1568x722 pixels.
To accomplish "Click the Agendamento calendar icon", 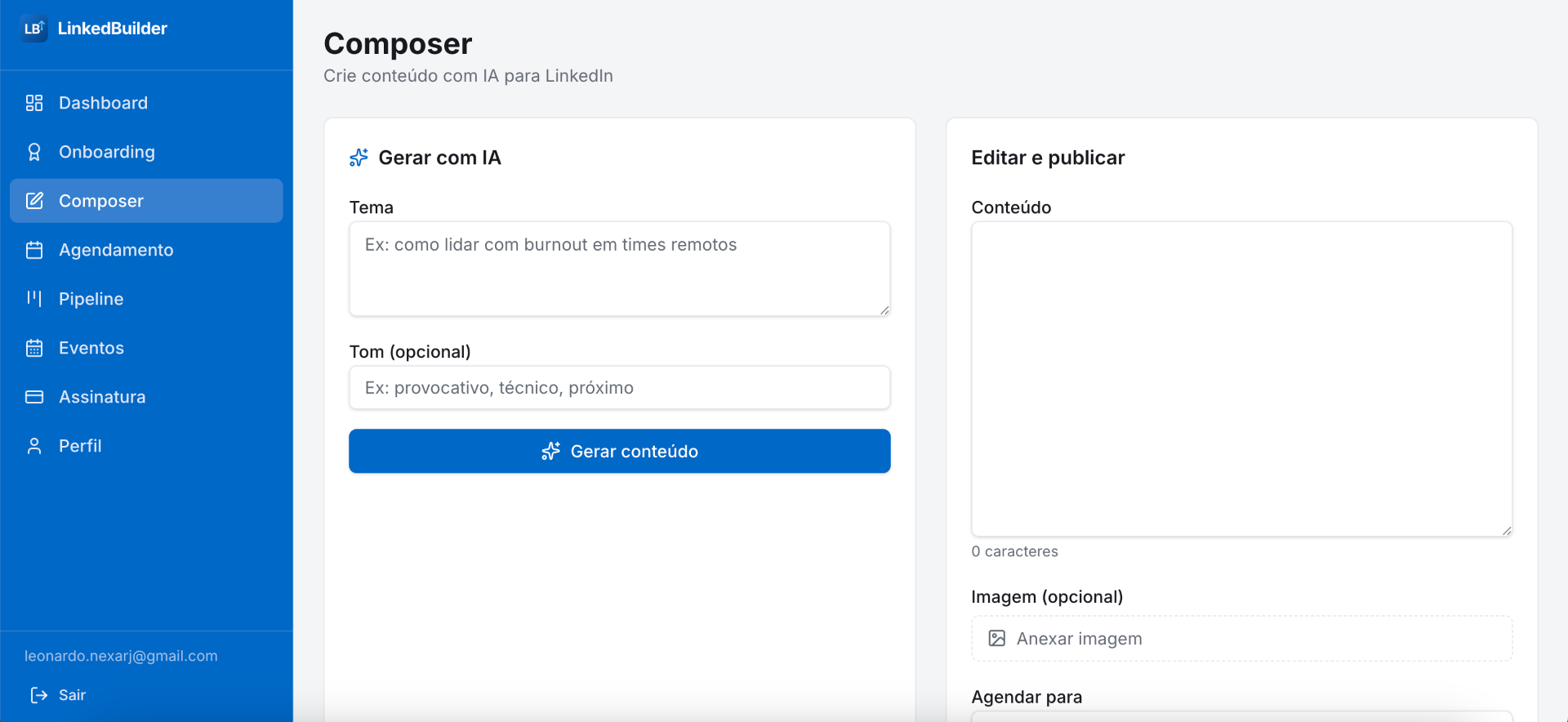I will [34, 250].
